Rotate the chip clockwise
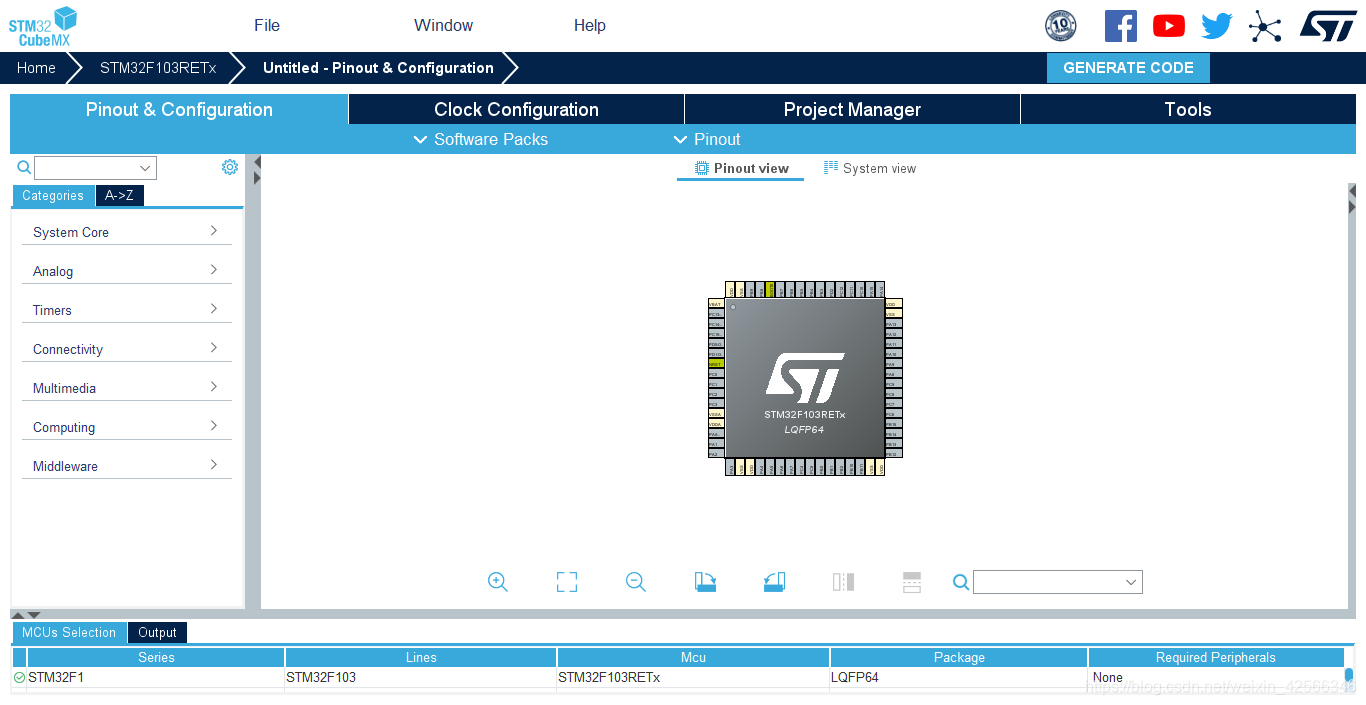Image resolution: width=1366 pixels, height=705 pixels. [705, 582]
